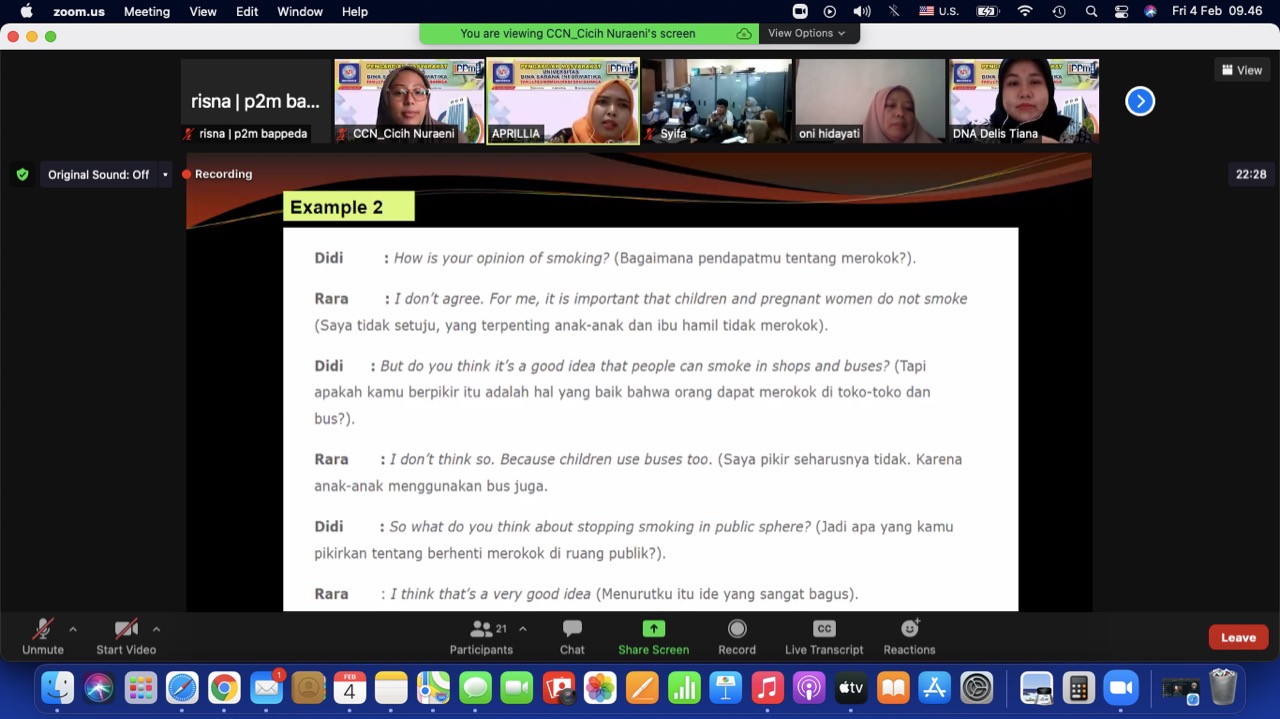Click the green encryption shield icon

pos(22,174)
